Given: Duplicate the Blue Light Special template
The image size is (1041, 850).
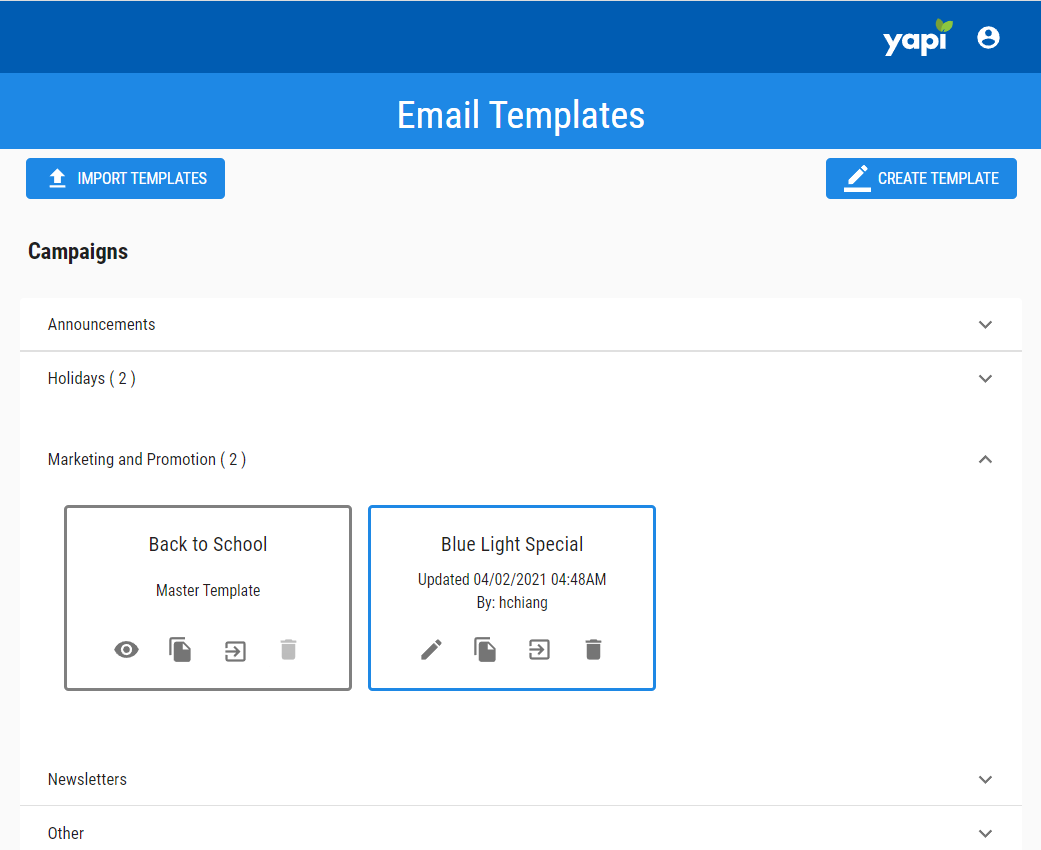Looking at the screenshot, I should tap(485, 649).
